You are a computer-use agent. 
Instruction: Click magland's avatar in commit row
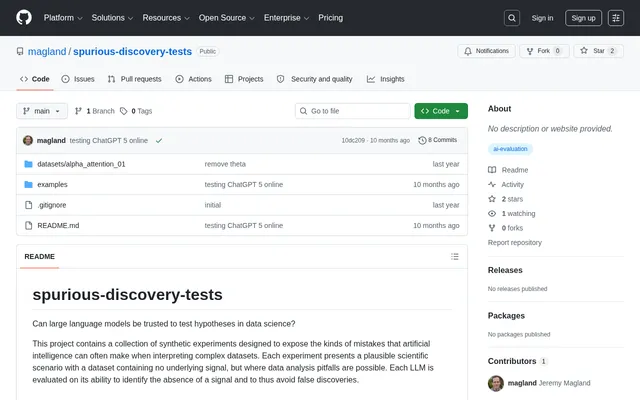point(28,140)
